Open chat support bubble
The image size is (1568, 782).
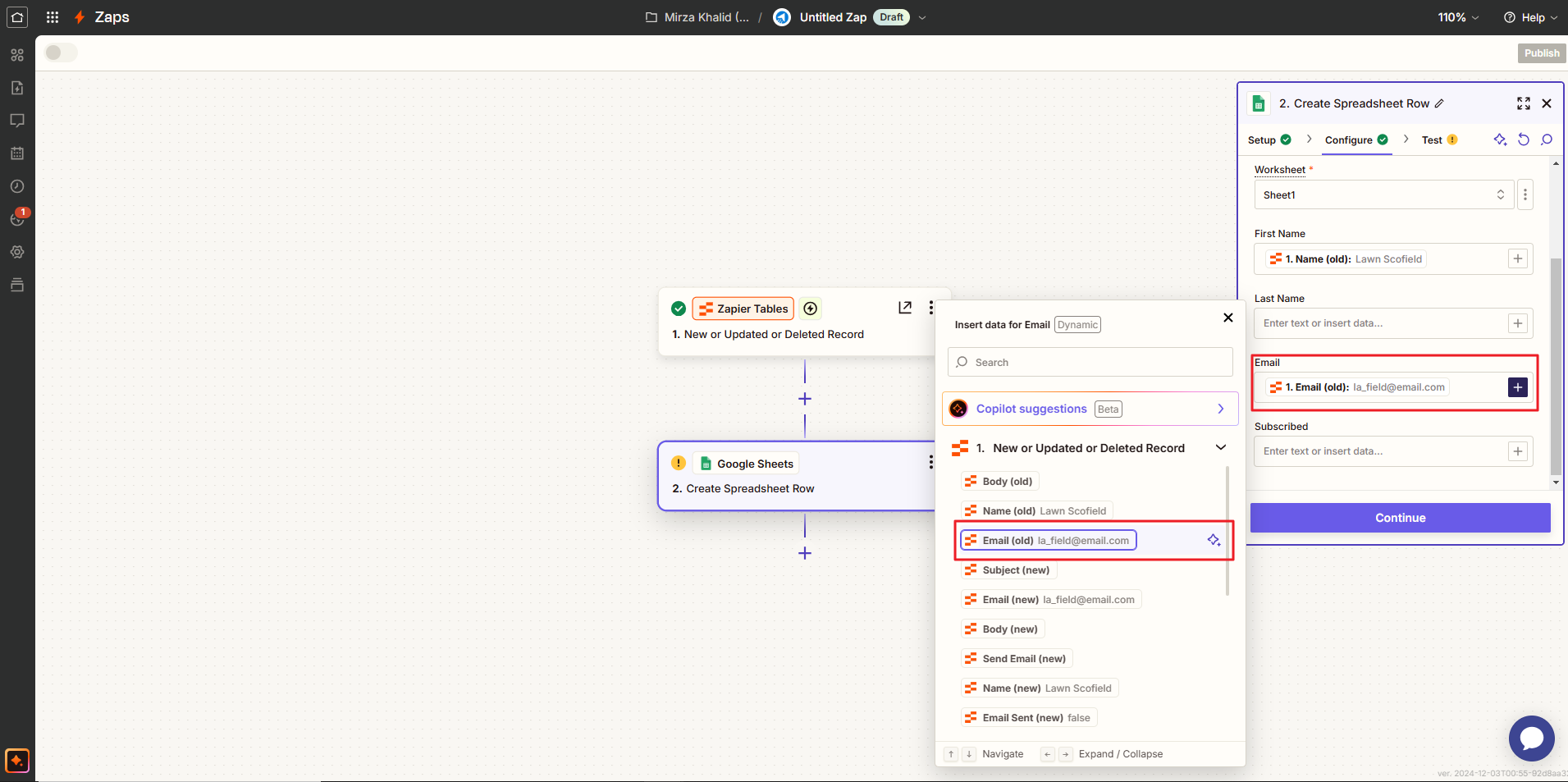coord(1531,738)
